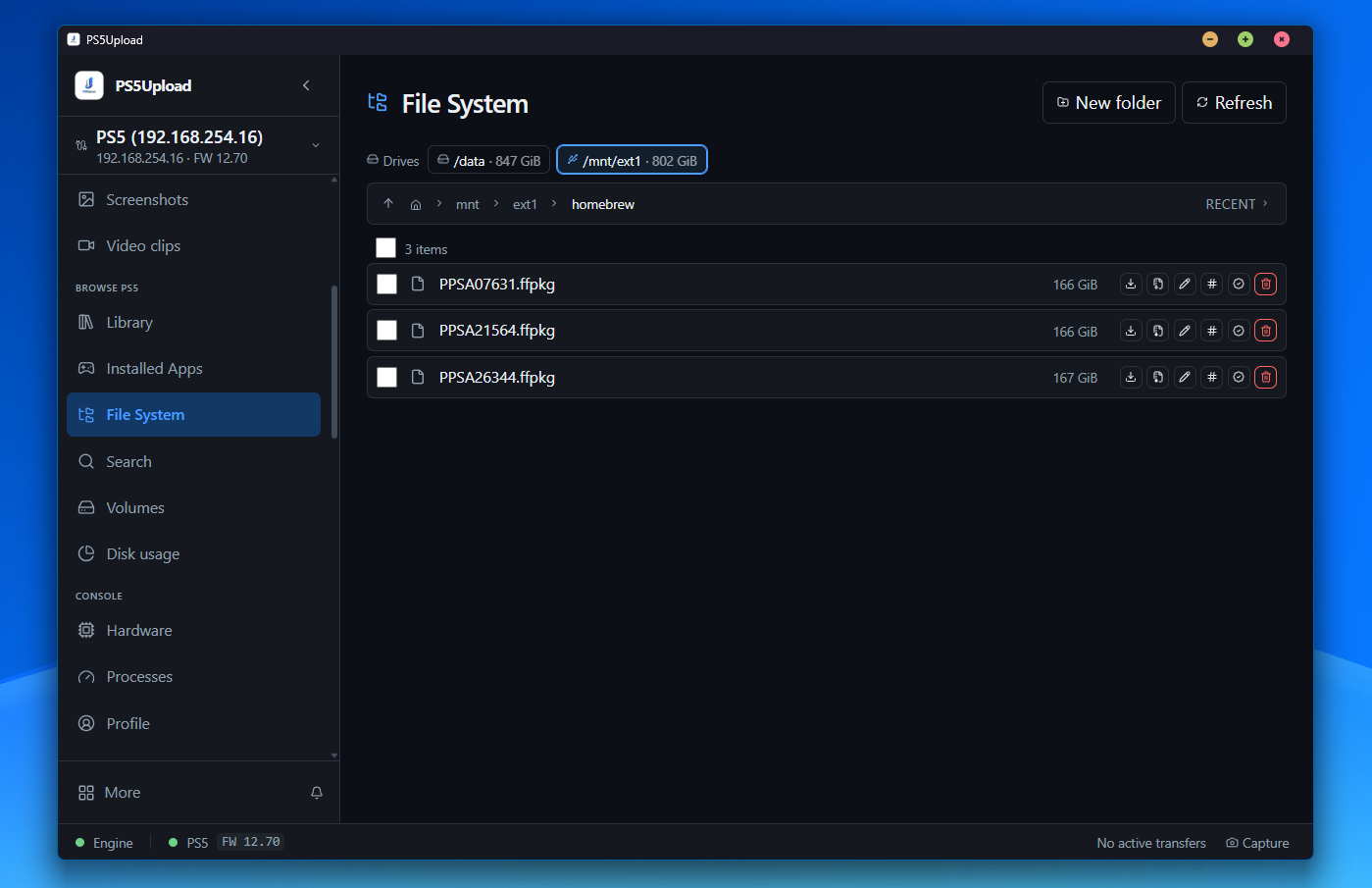The image size is (1372, 888).
Task: Jump to the home root in the breadcrumb
Action: 416,204
